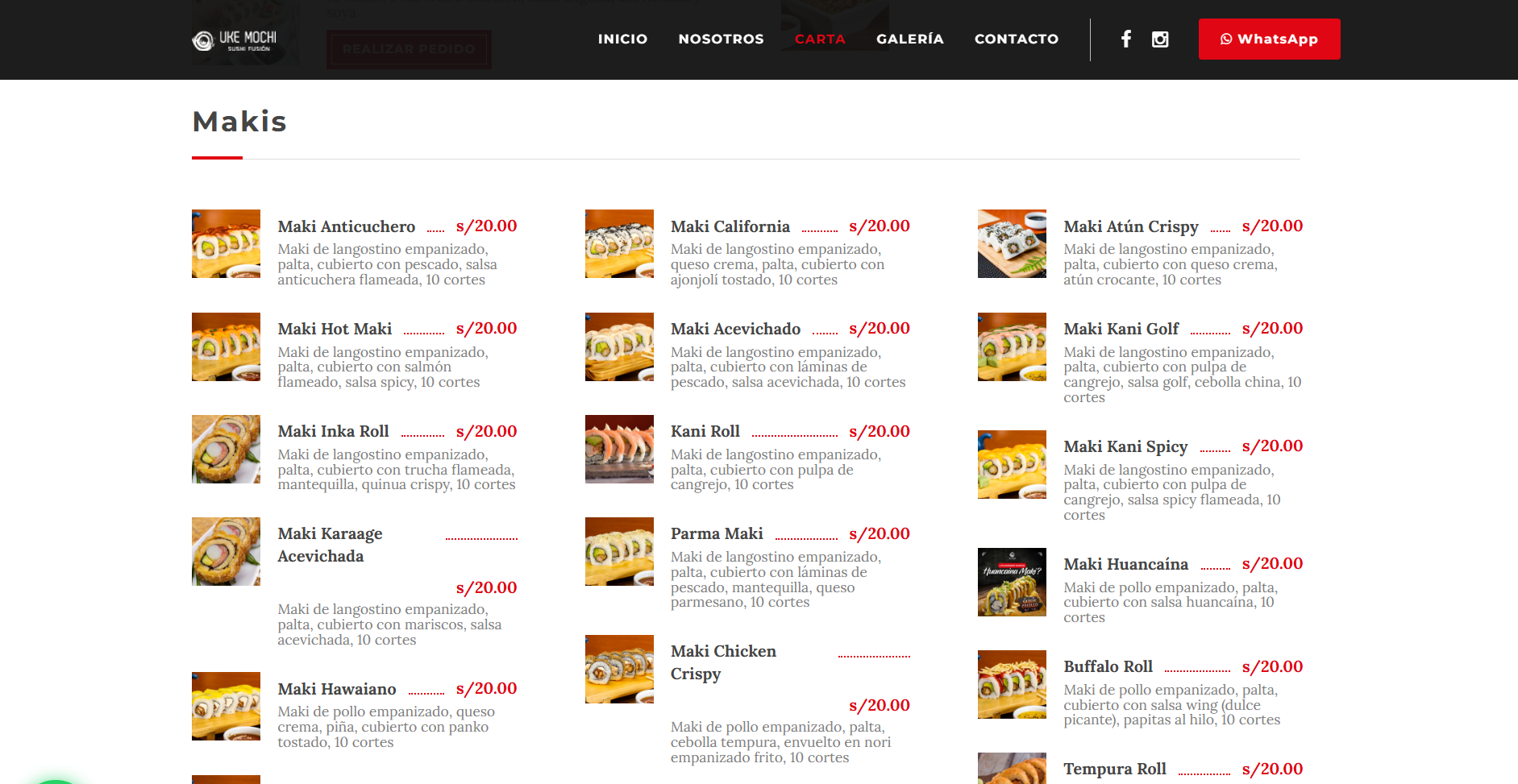Click the Maki Acevichado photo

pyautogui.click(x=619, y=346)
